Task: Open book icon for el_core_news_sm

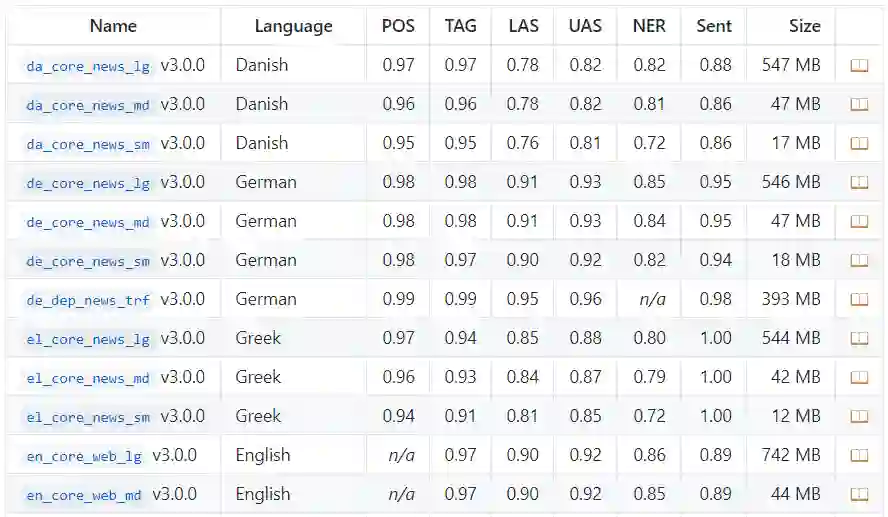Action: [859, 417]
